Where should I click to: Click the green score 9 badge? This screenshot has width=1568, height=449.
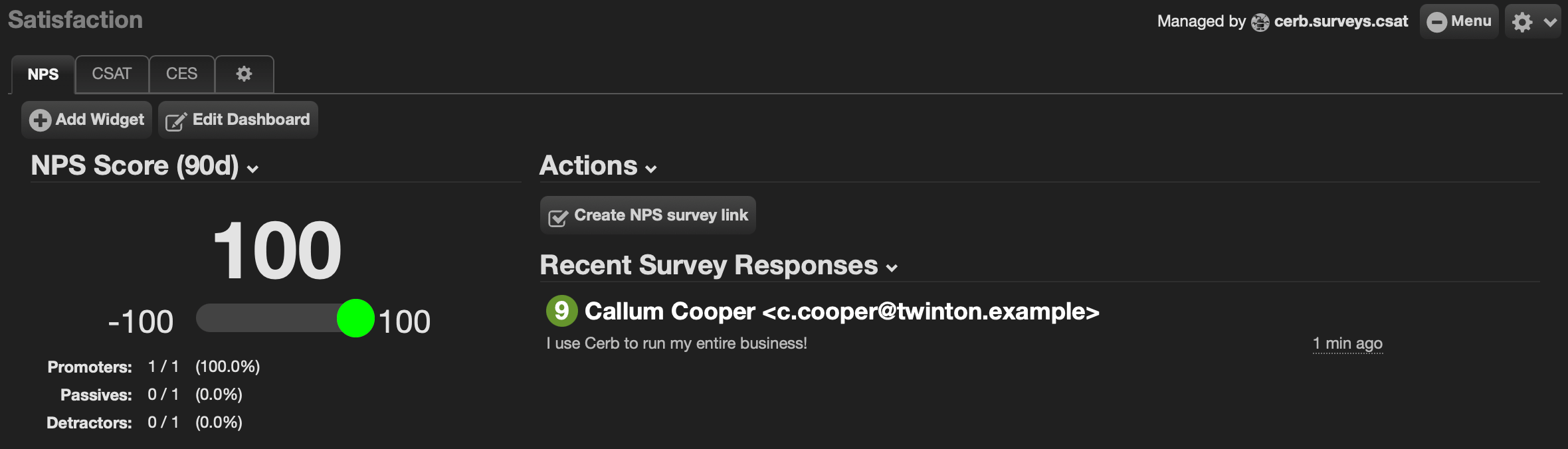click(x=562, y=311)
